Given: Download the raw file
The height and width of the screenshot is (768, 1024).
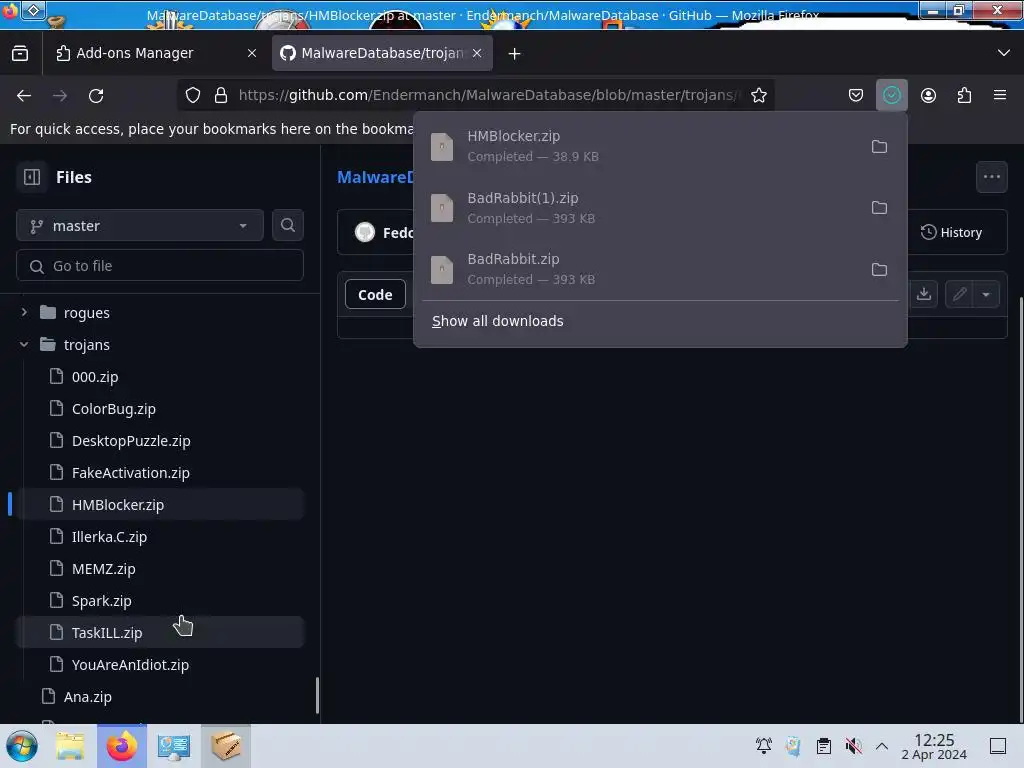Looking at the screenshot, I should coord(923,294).
